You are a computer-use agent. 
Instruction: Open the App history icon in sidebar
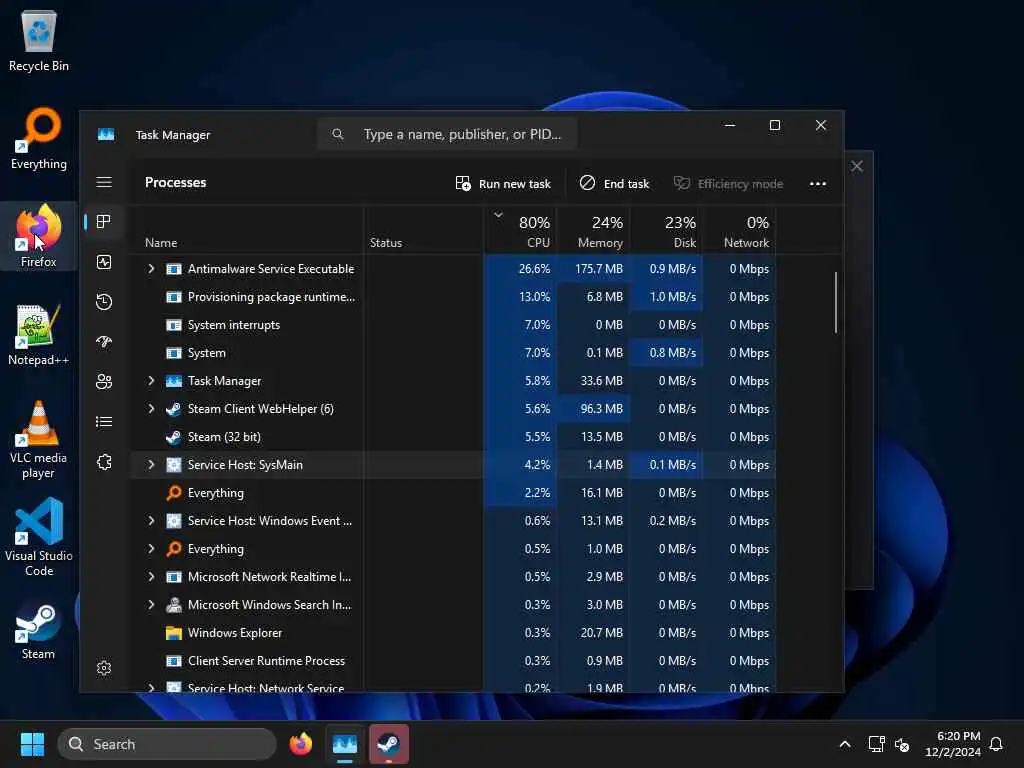(104, 302)
